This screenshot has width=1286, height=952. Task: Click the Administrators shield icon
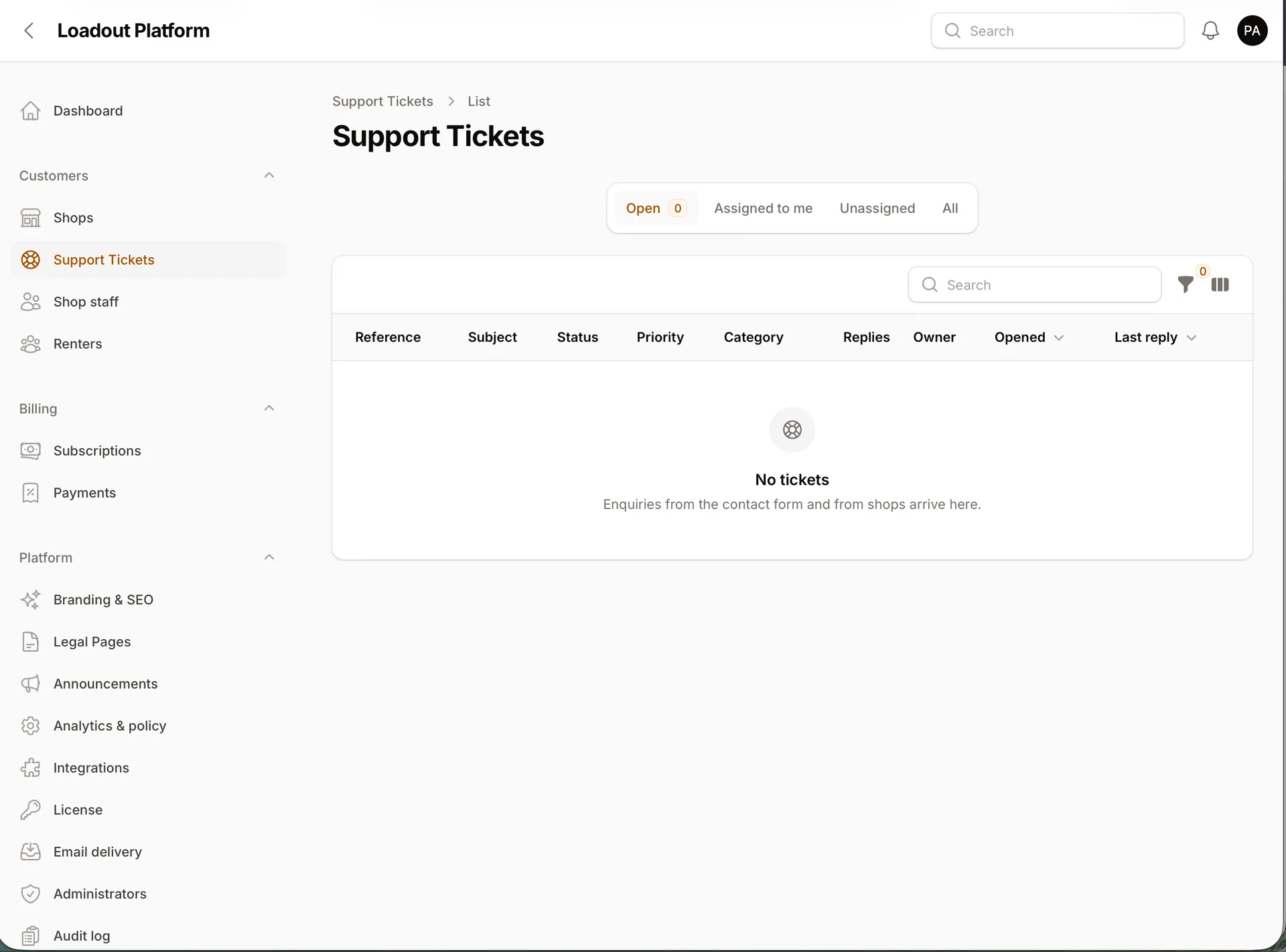tap(30, 894)
